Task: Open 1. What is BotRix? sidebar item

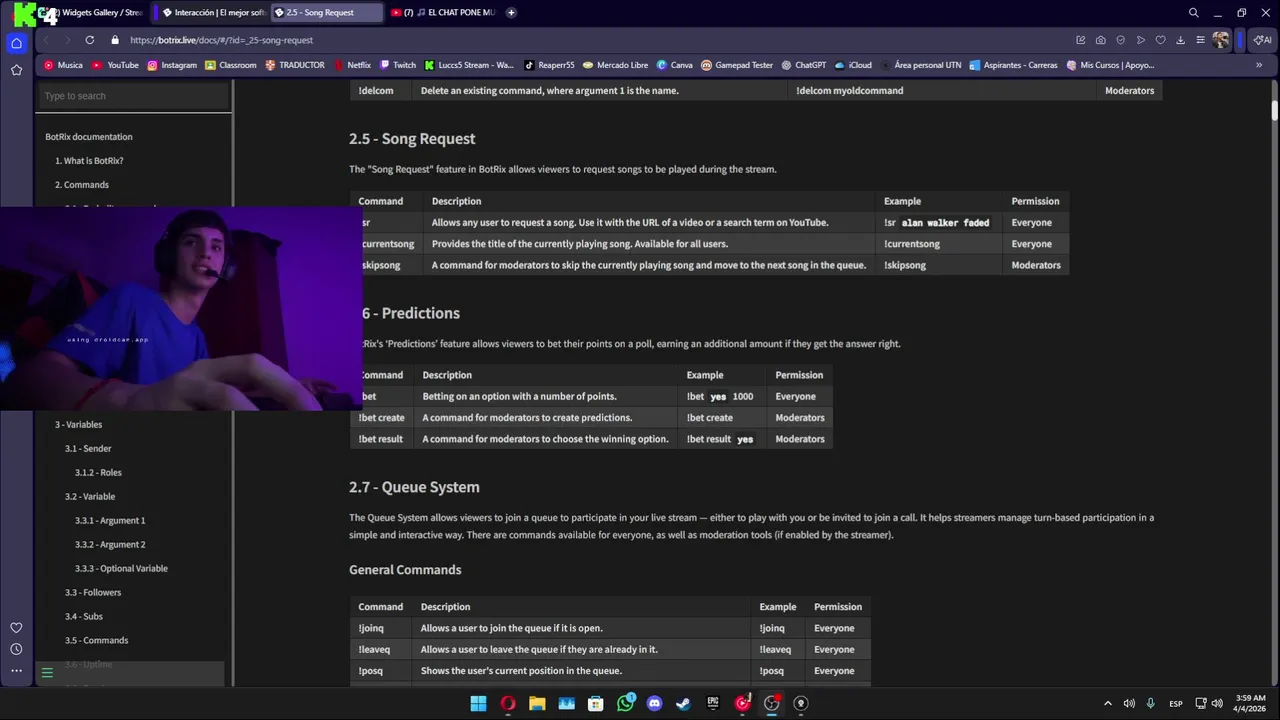Action: (x=89, y=161)
